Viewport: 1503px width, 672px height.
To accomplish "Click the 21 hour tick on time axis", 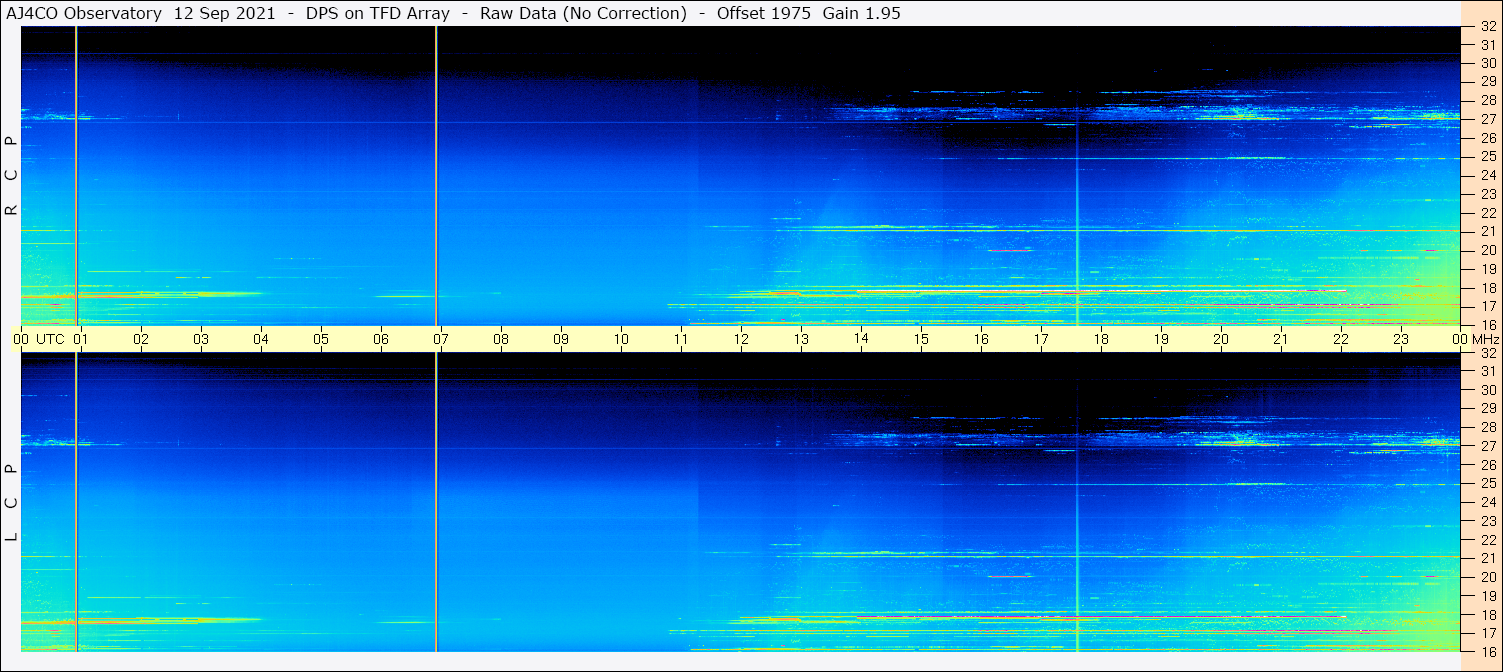I will tap(1281, 339).
